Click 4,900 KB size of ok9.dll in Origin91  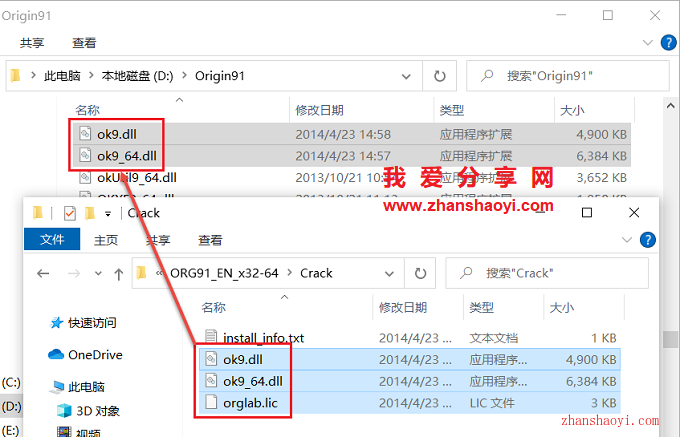point(601,134)
